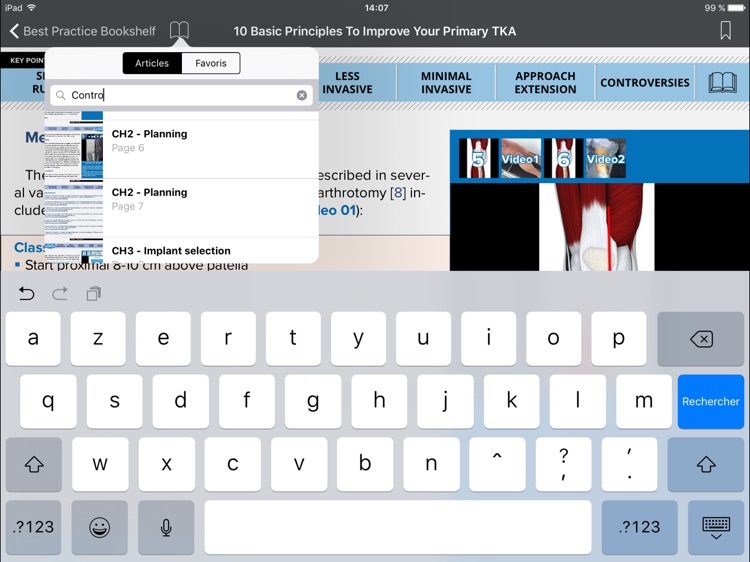
Task: Tap the keyboard redo arrow
Action: point(60,293)
